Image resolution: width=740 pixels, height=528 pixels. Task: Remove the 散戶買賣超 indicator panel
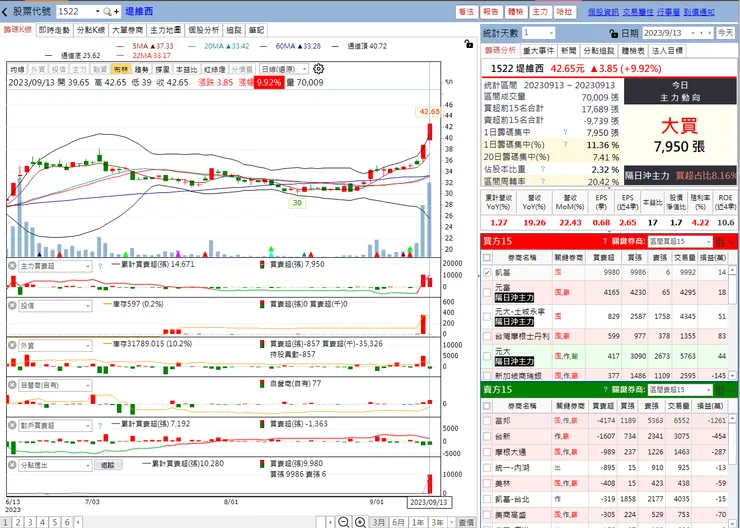point(12,425)
